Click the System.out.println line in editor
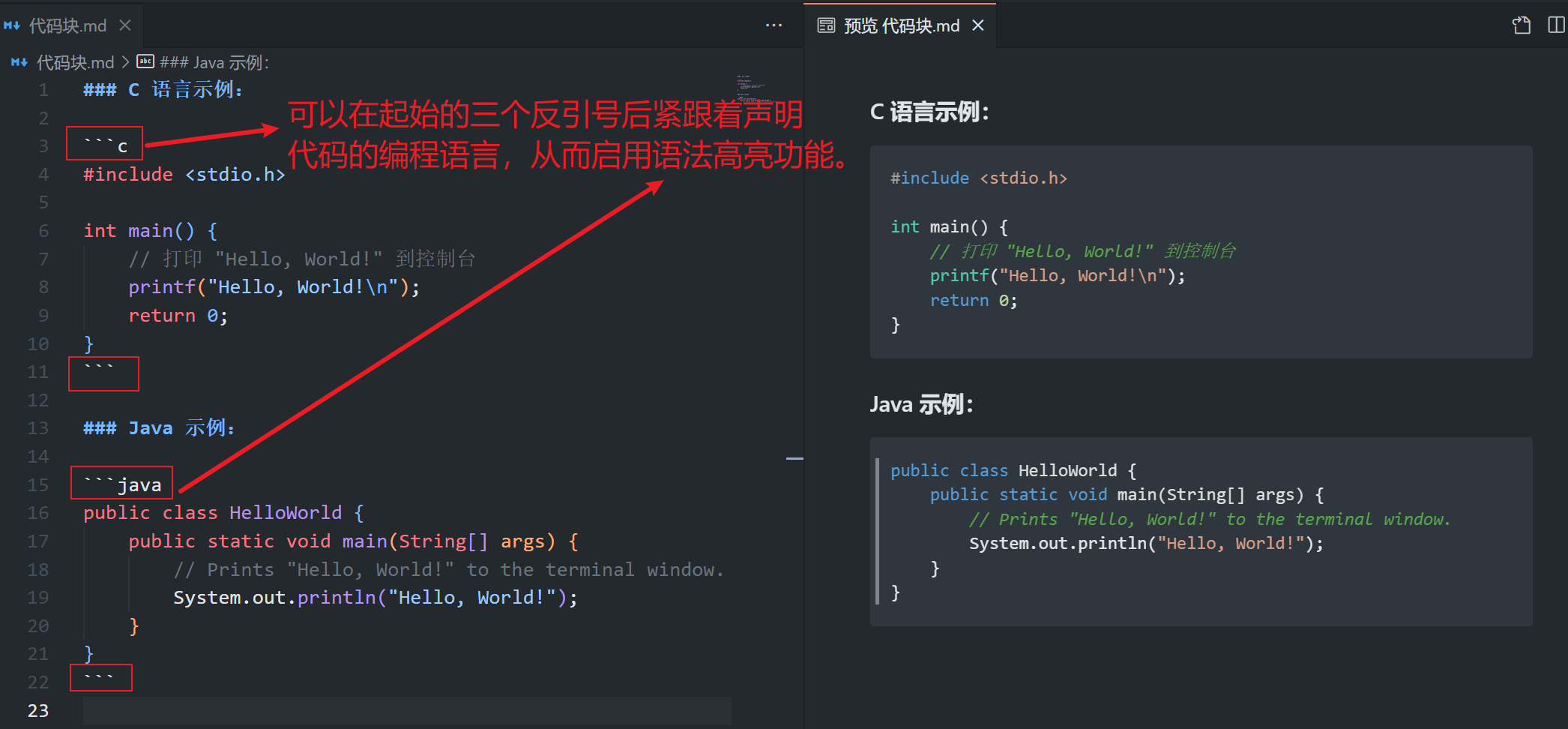The height and width of the screenshot is (729, 1568). pos(376,598)
